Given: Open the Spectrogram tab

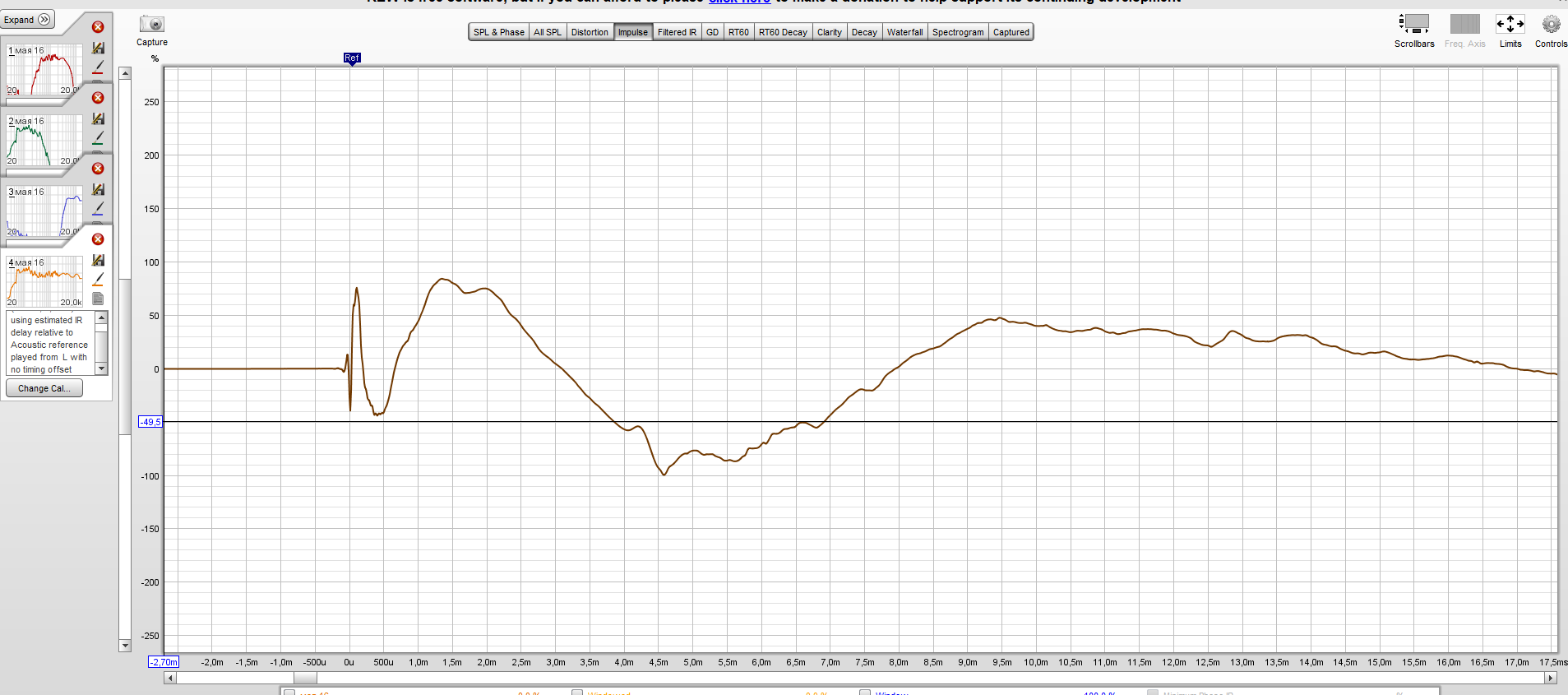Looking at the screenshot, I should [957, 33].
